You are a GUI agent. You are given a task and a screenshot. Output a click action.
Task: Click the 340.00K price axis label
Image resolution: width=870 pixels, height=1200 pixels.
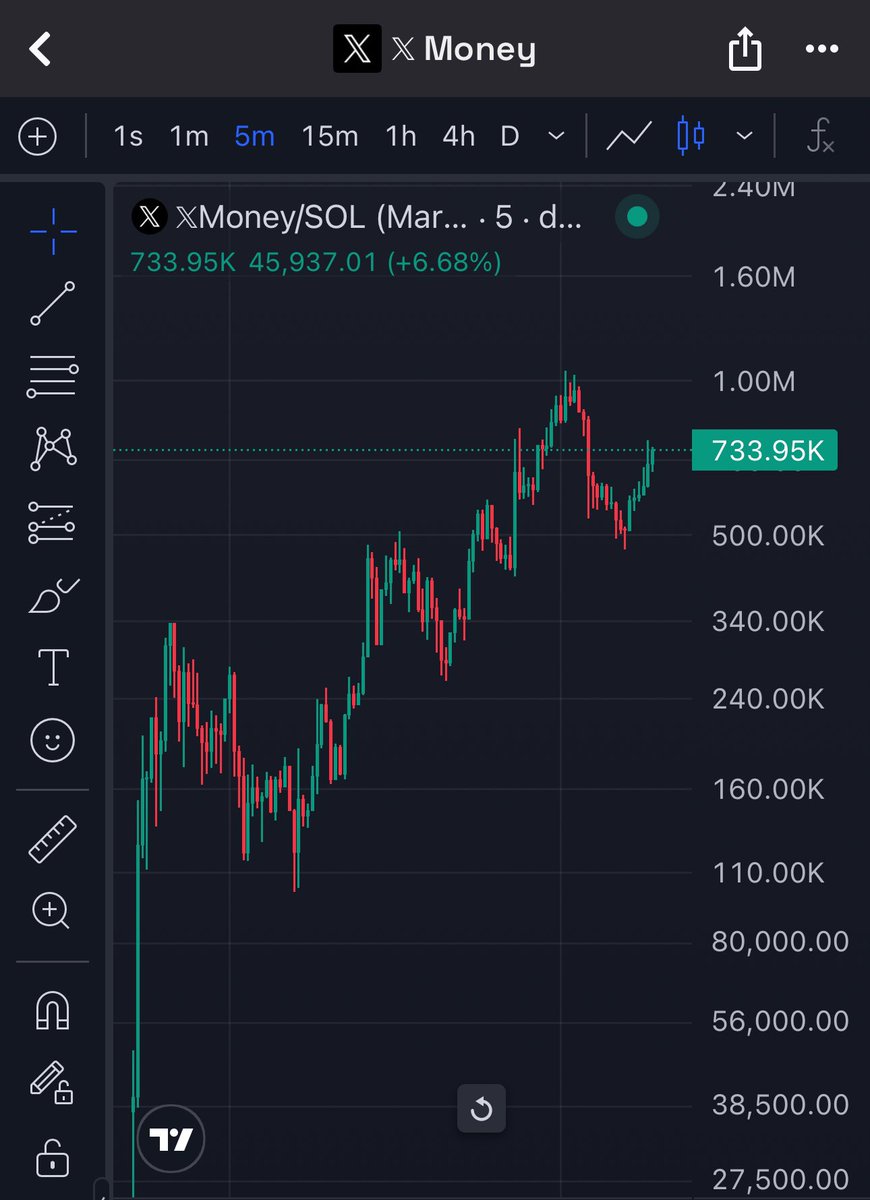click(768, 621)
